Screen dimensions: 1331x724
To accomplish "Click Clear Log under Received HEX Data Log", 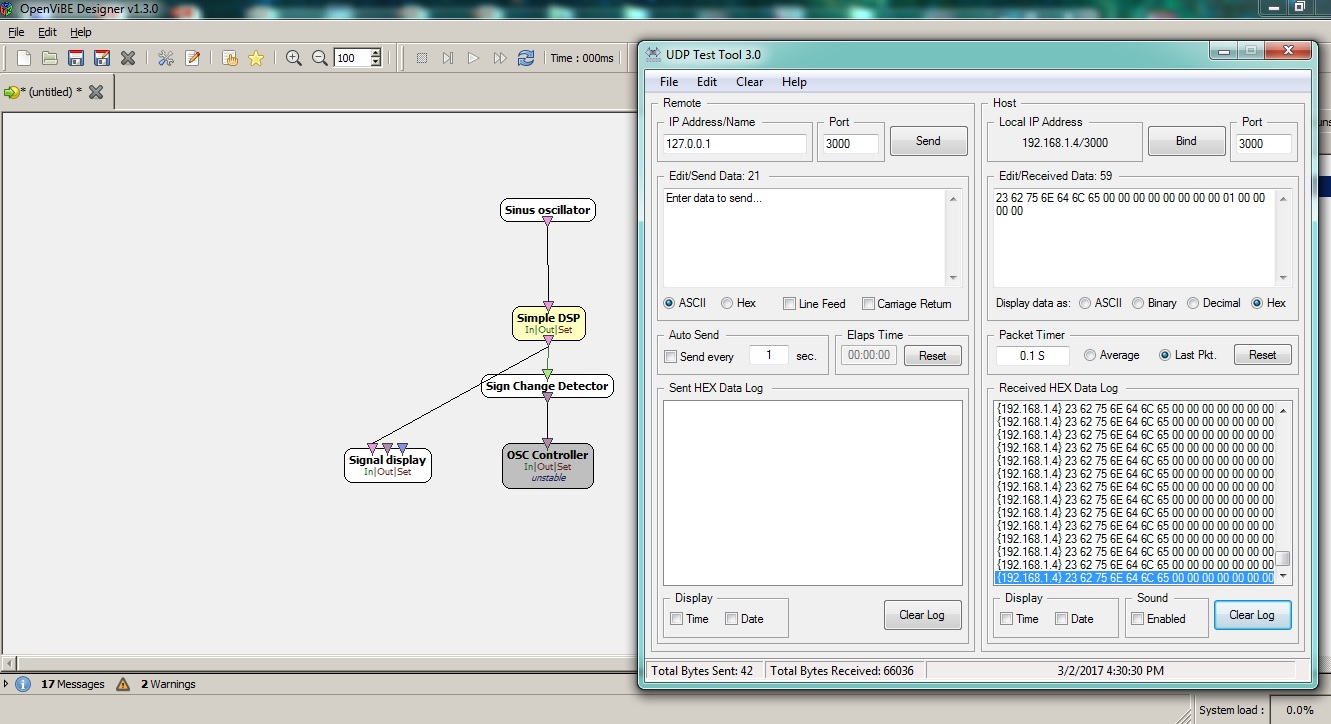I will (1252, 615).
